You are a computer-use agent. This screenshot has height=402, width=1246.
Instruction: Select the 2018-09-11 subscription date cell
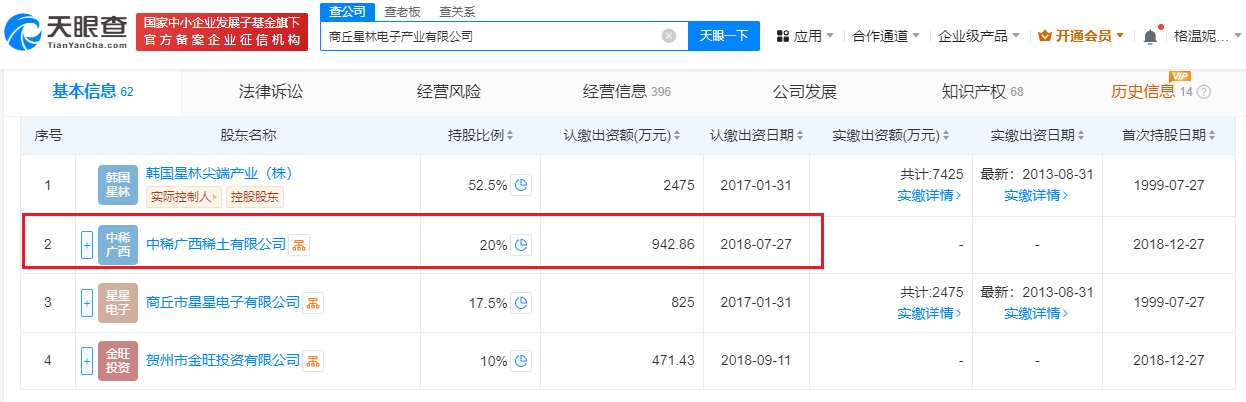pyautogui.click(x=756, y=360)
